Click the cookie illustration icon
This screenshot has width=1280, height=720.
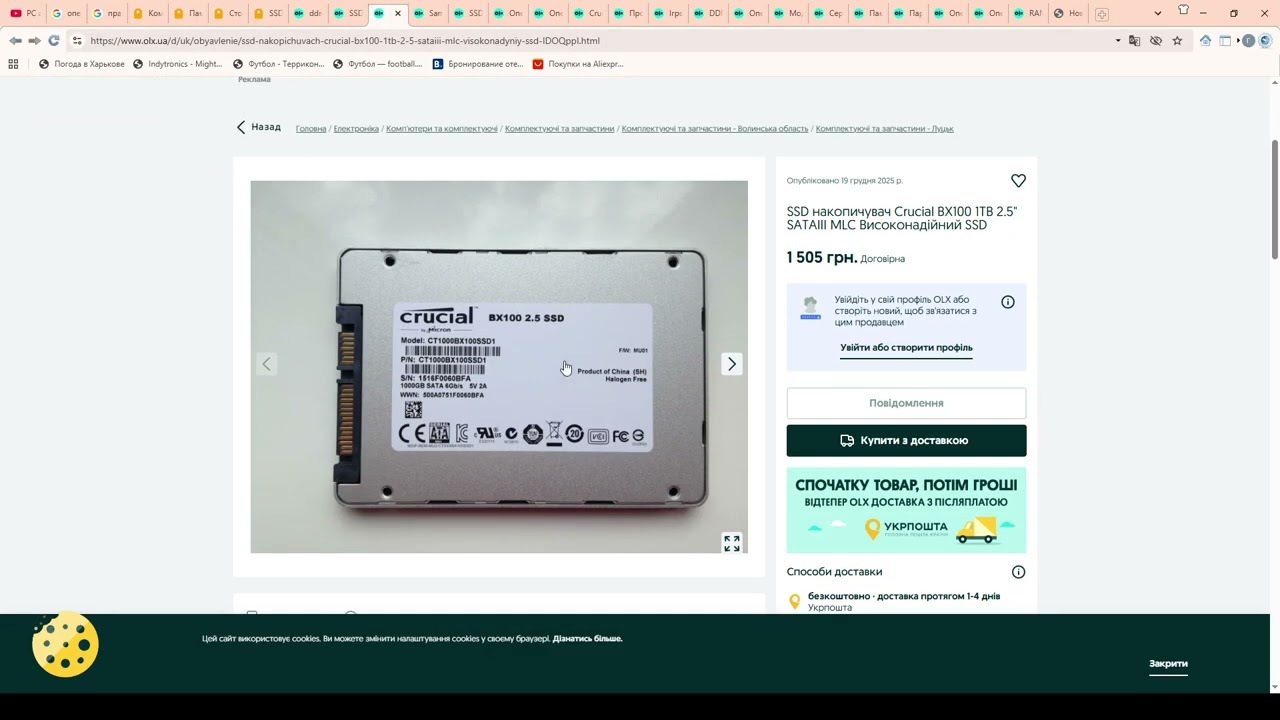(65, 645)
